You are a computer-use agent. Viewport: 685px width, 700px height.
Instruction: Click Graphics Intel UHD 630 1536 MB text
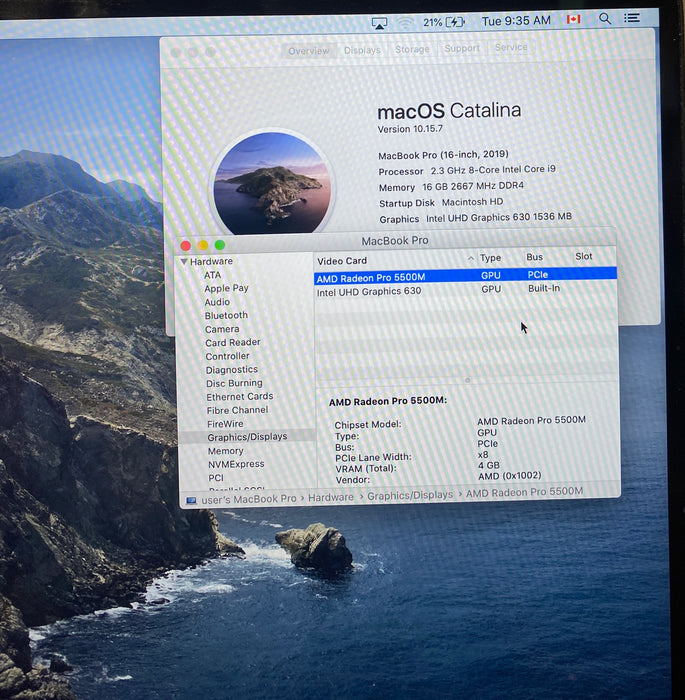(476, 218)
